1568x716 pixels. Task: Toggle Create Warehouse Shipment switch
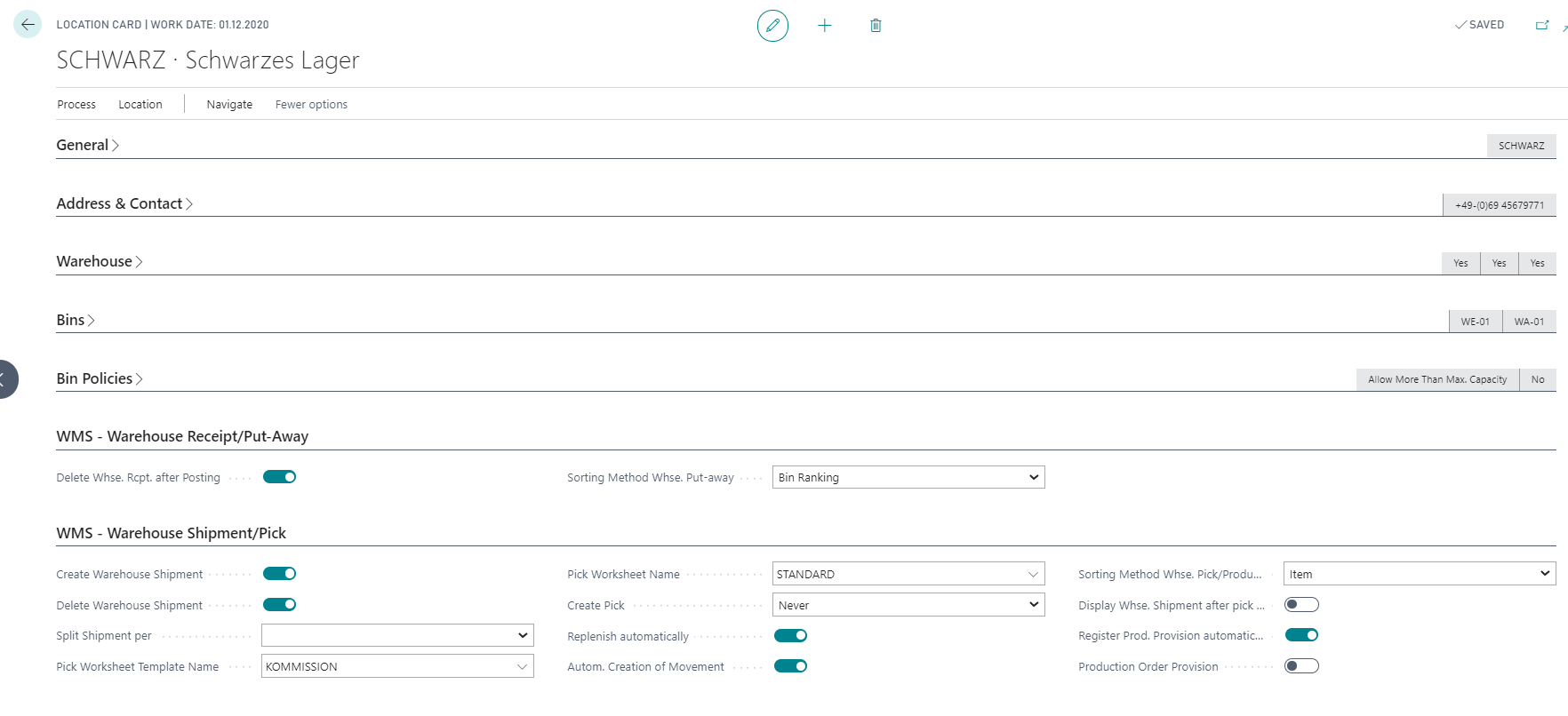(279, 574)
